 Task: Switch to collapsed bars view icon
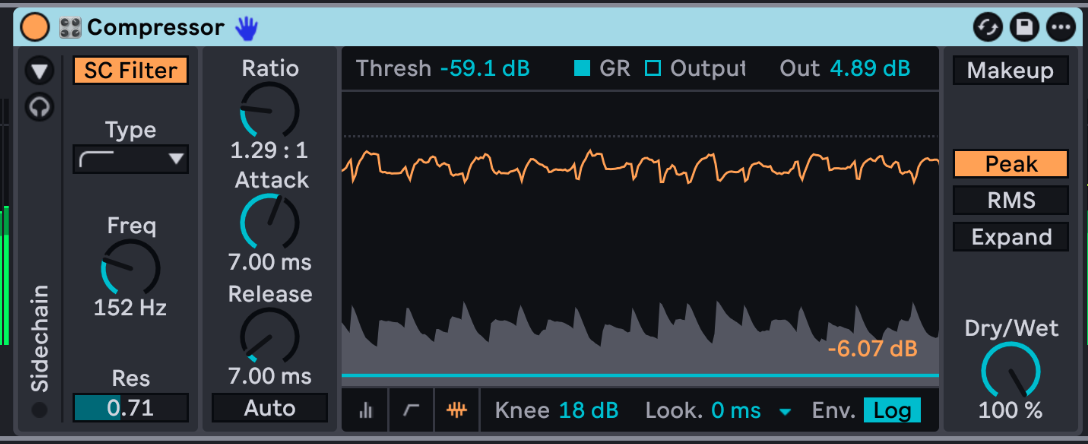click(x=365, y=410)
